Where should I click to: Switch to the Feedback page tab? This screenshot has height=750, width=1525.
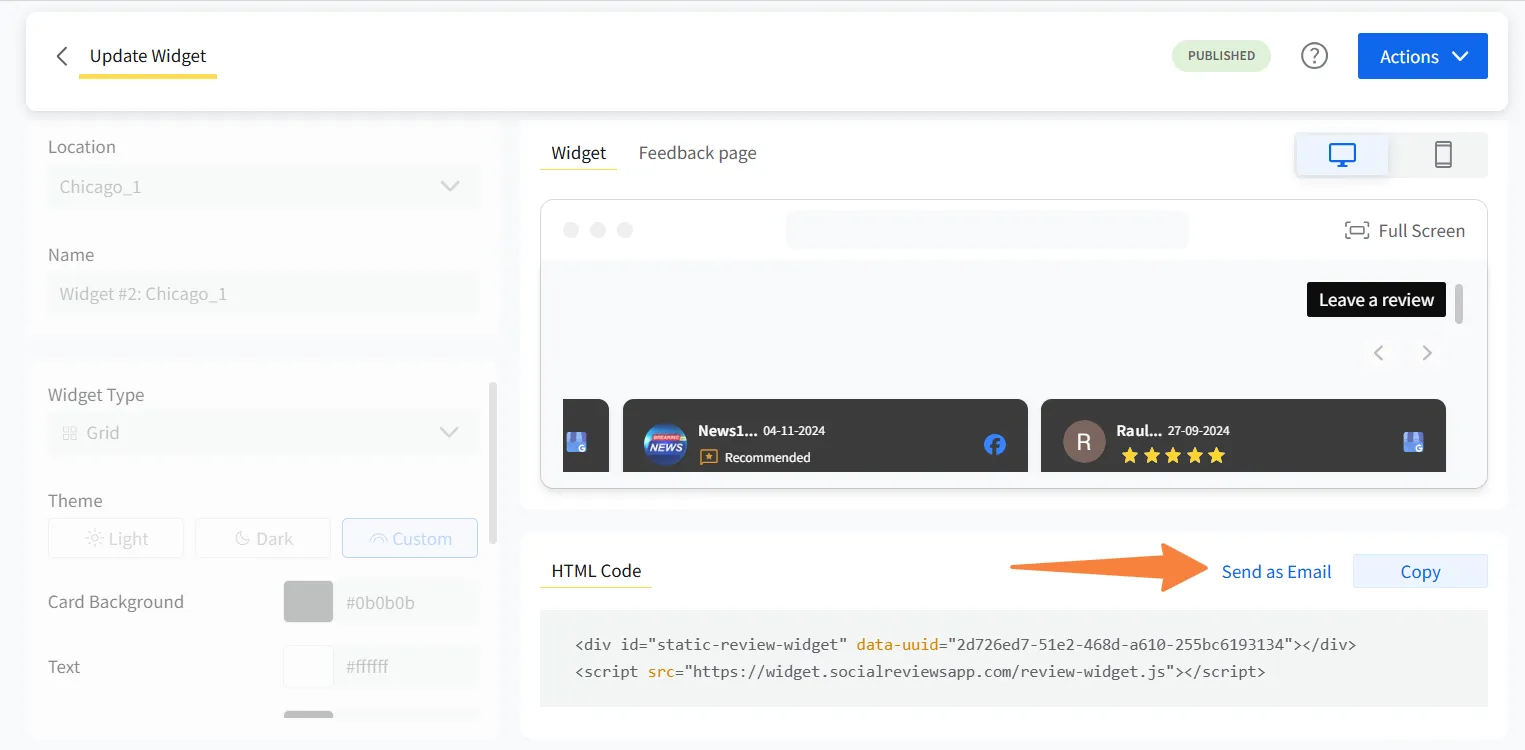point(697,152)
